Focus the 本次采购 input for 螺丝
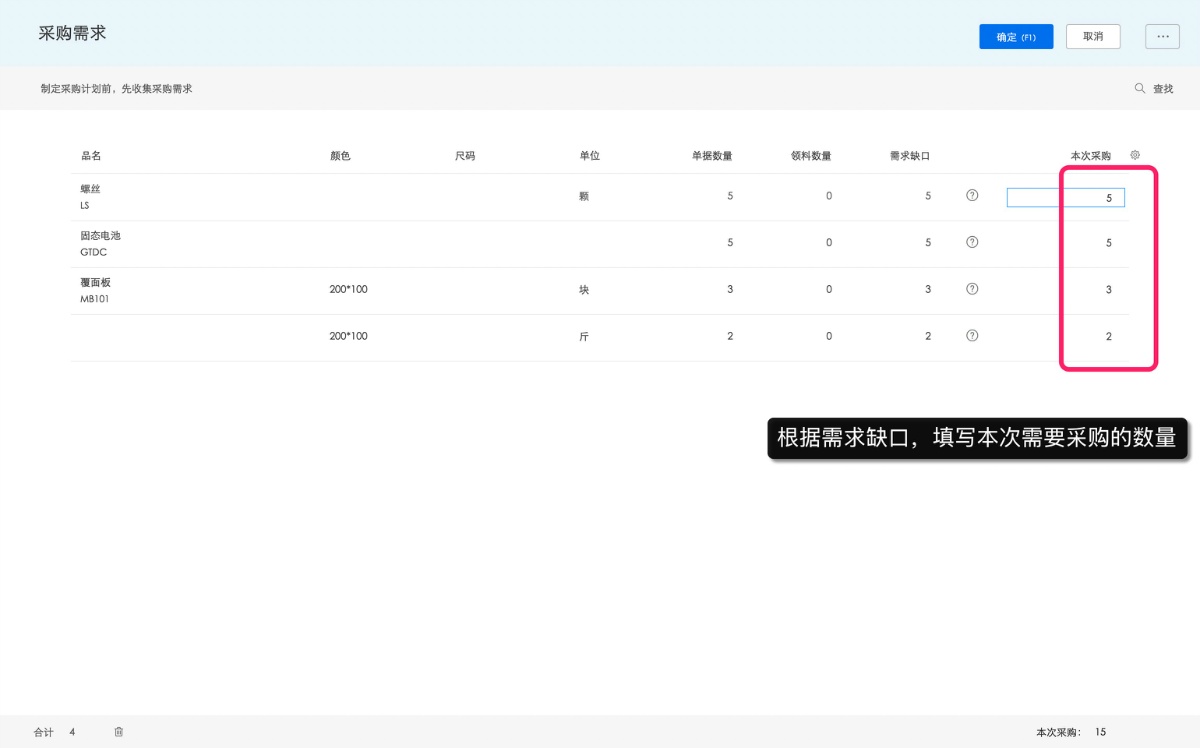Image resolution: width=1200 pixels, height=748 pixels. click(1066, 198)
